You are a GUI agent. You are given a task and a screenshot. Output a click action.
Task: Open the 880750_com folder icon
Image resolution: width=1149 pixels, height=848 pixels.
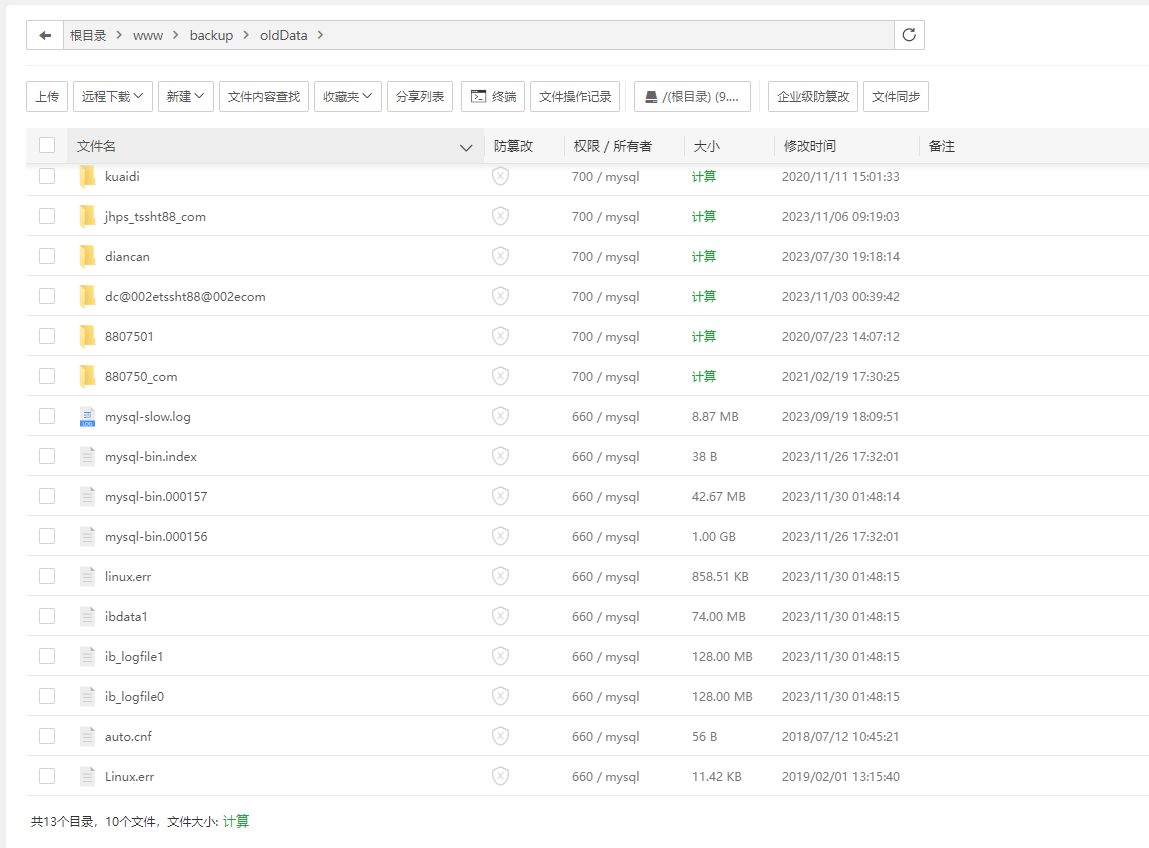[87, 377]
